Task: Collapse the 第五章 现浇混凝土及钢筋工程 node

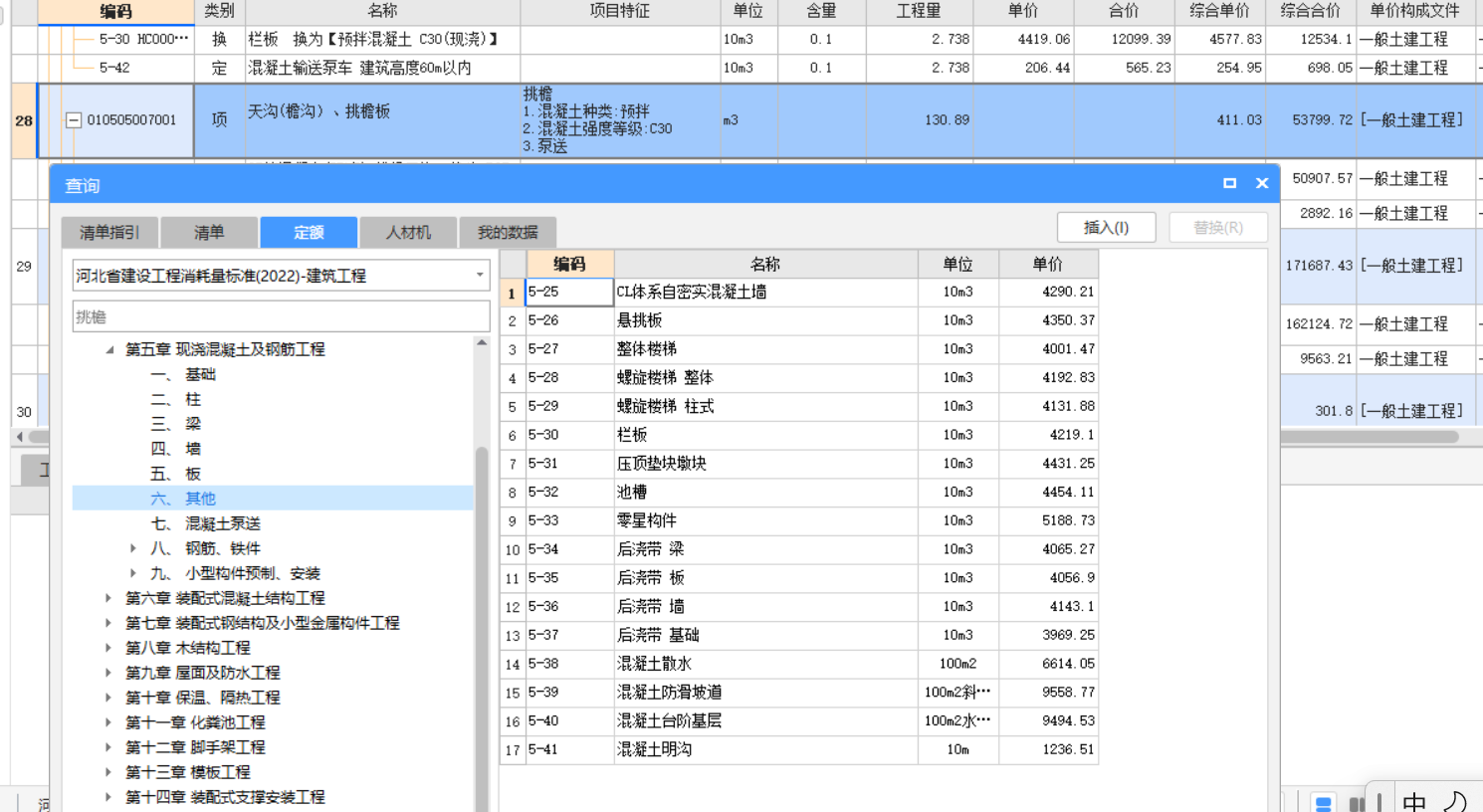Action: [x=109, y=349]
